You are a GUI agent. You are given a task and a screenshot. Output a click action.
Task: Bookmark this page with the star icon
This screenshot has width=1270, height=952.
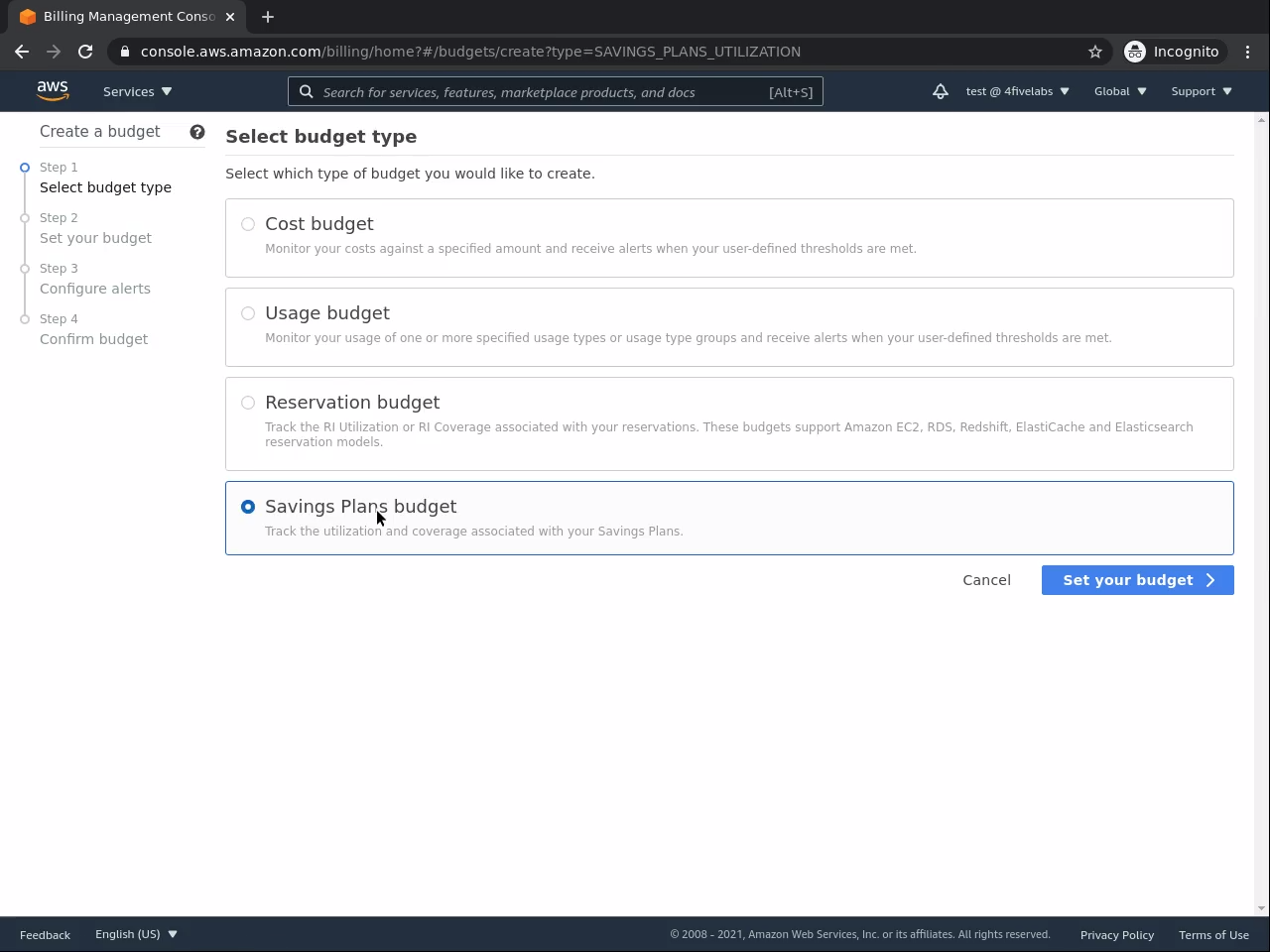tap(1095, 52)
